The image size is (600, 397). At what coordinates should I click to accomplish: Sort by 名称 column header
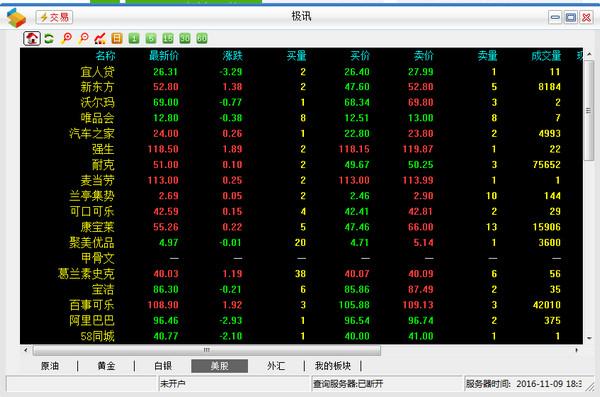[x=105, y=56]
